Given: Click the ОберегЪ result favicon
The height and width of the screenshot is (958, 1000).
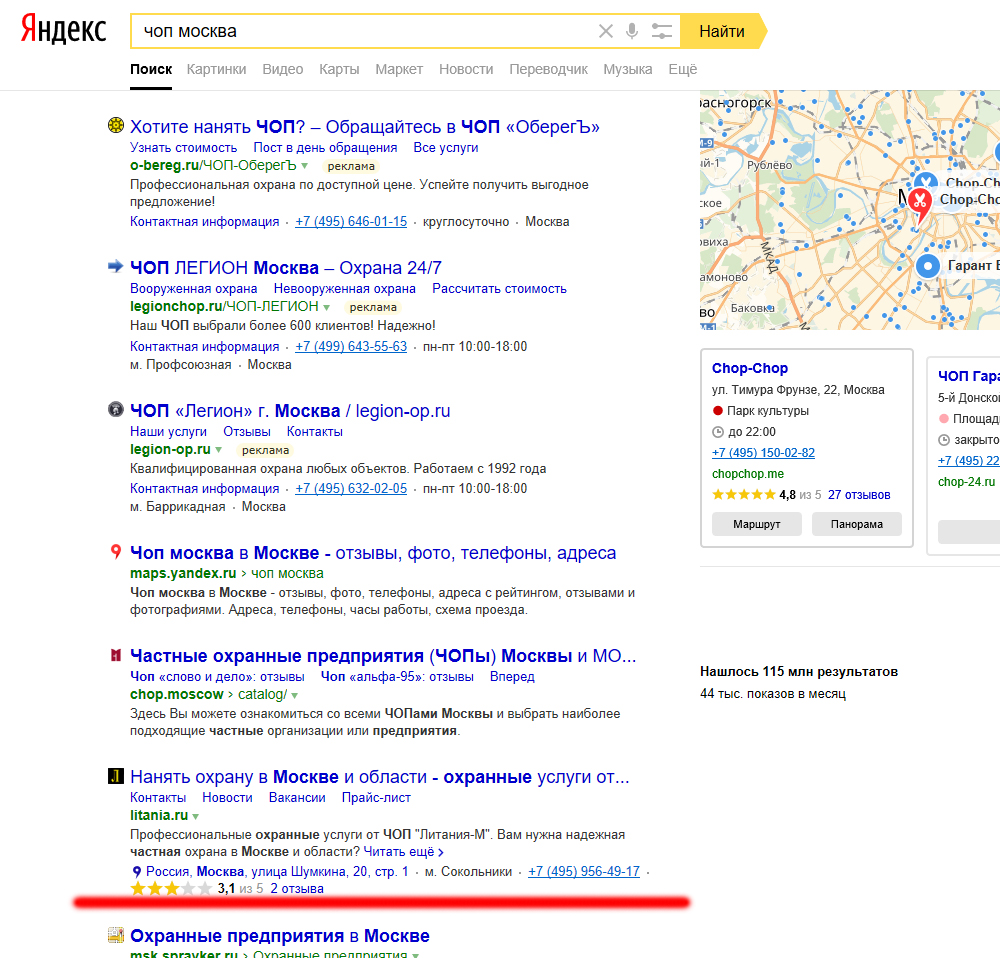Looking at the screenshot, I should point(115,125).
